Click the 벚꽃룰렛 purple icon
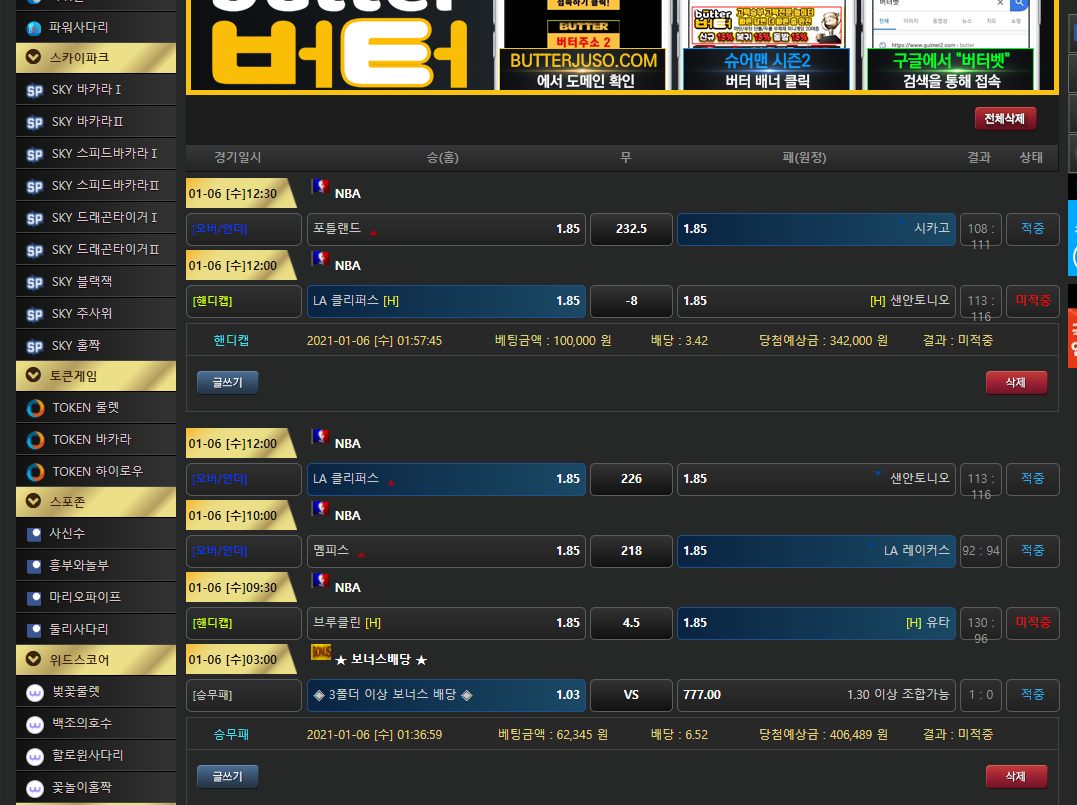Viewport: 1077px width, 805px height. click(x=35, y=692)
